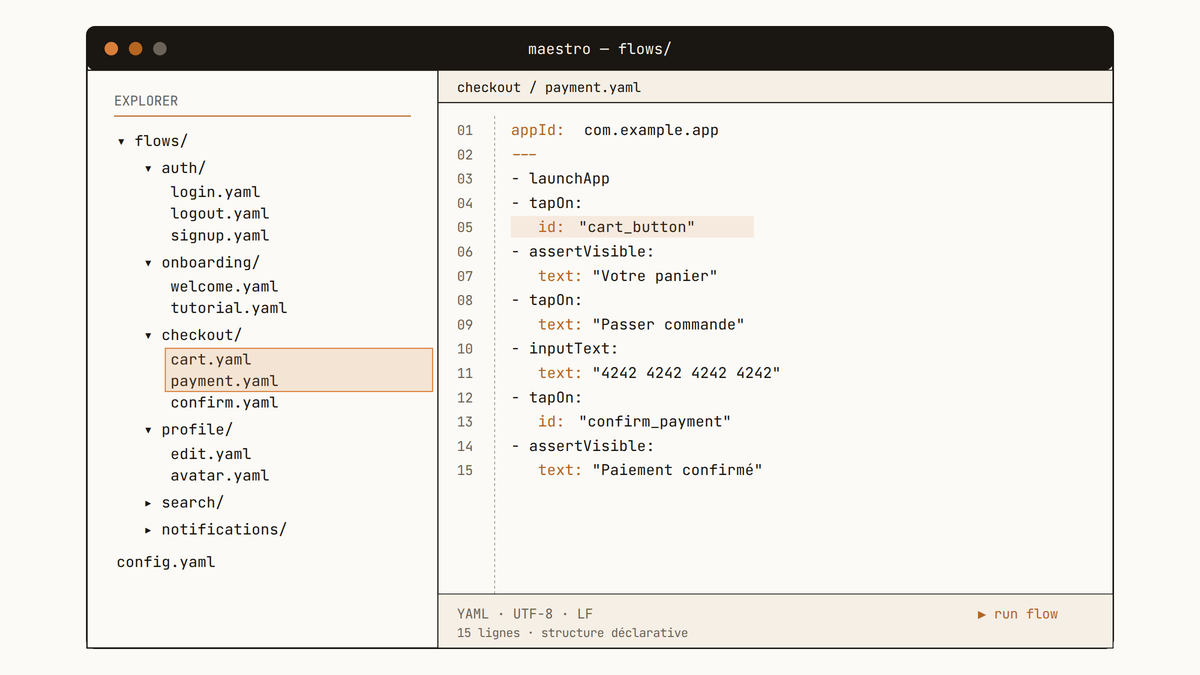
Task: Collapse the auth/ folder arrow
Action: 148,169
